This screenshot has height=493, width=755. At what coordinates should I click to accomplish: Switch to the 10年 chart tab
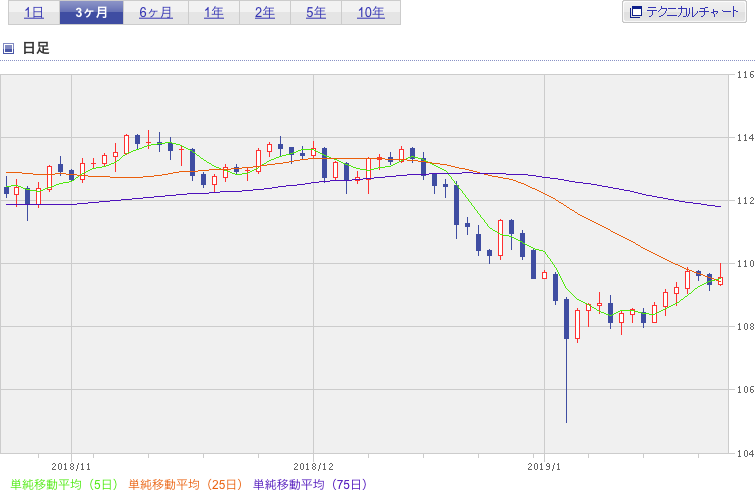371,13
